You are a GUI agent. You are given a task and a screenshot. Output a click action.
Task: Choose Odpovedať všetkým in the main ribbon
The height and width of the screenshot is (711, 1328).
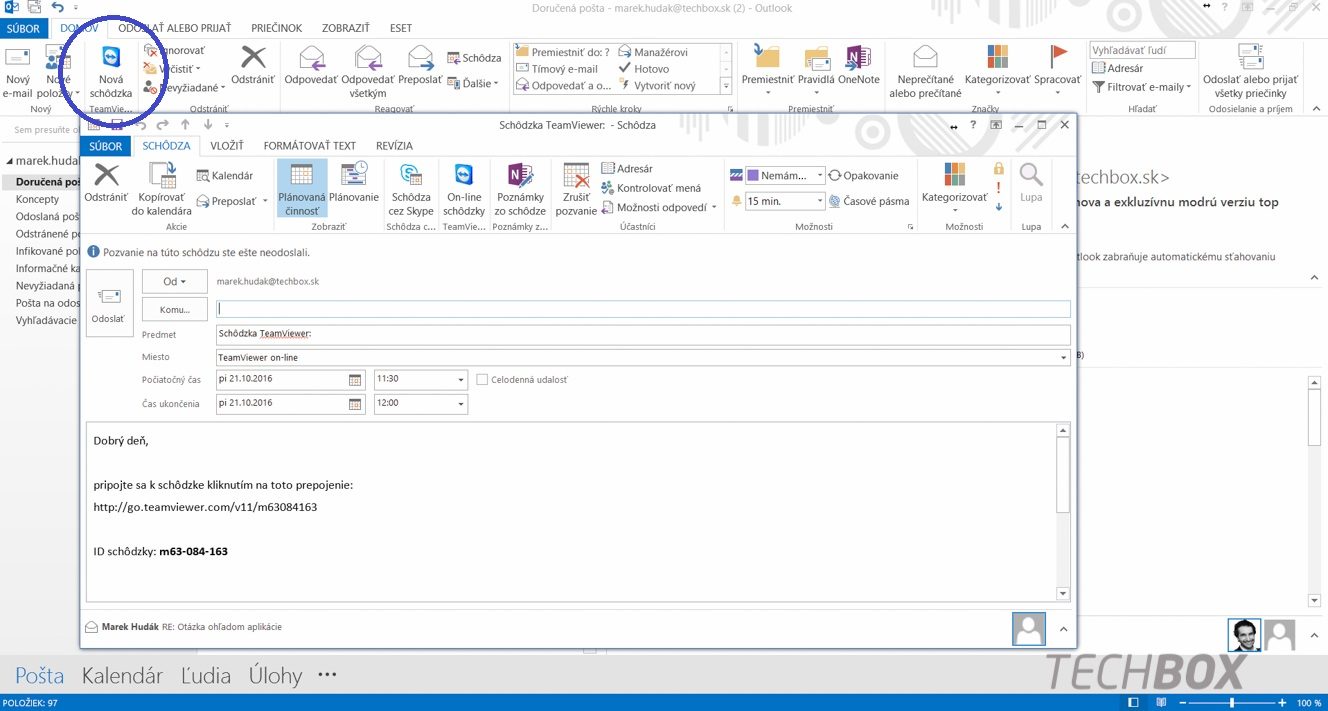tap(368, 72)
